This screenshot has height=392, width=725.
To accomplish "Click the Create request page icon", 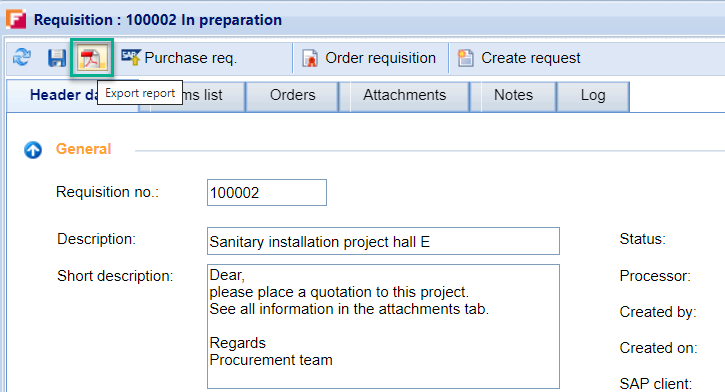I will click(x=466, y=58).
